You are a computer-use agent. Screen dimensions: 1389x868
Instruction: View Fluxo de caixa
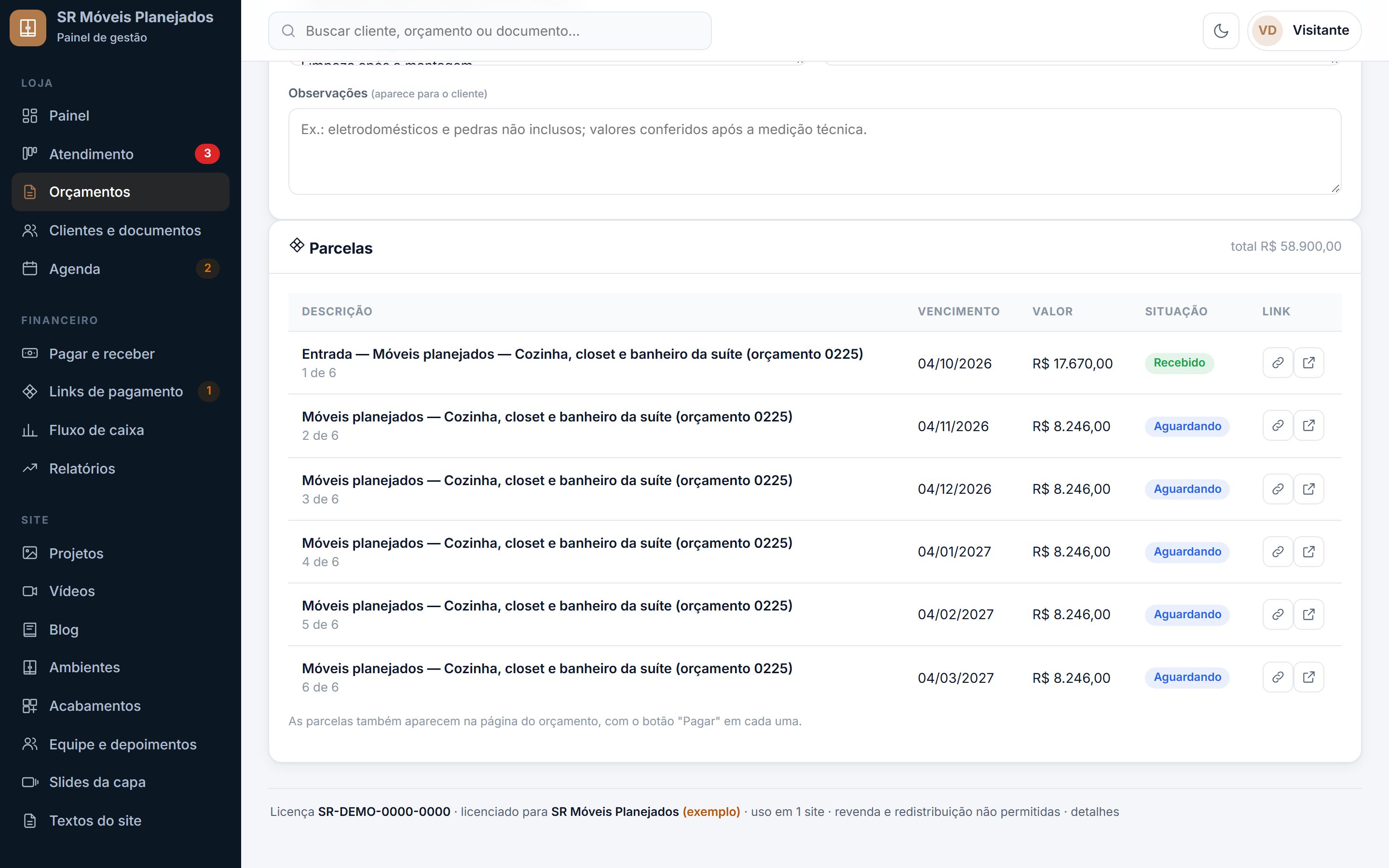pos(121,430)
